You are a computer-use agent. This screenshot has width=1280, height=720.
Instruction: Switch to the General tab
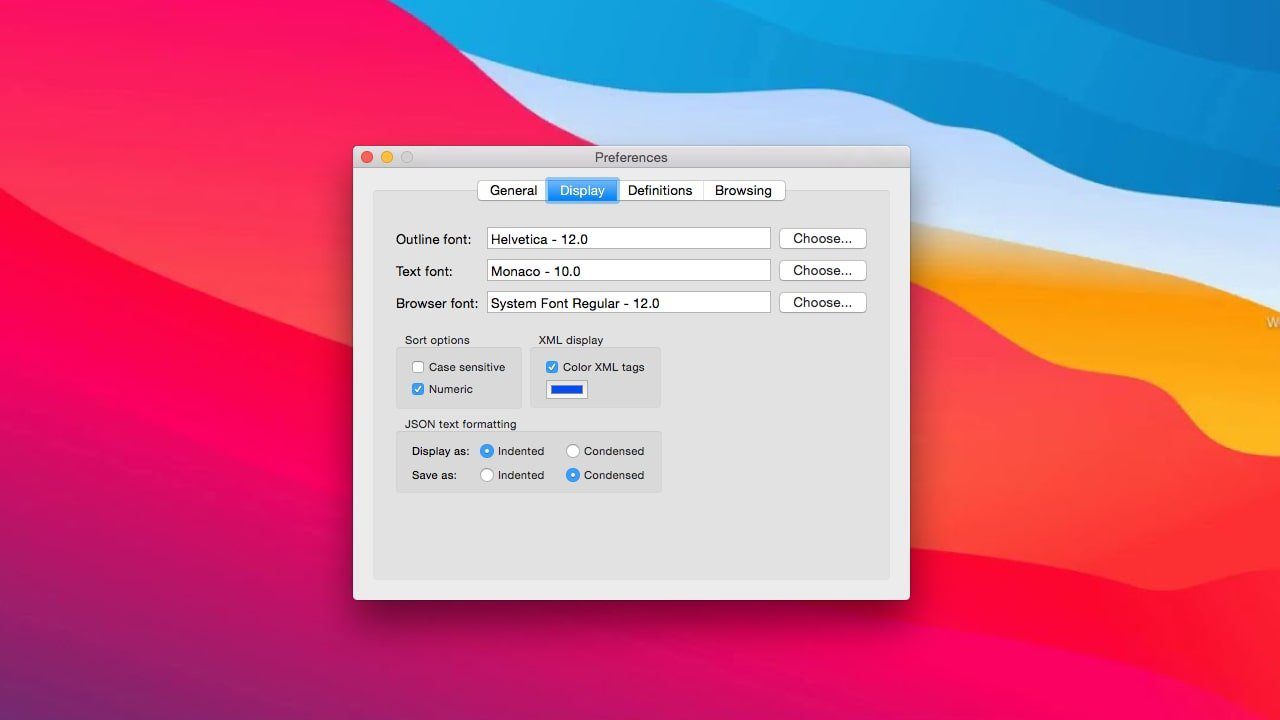pyautogui.click(x=513, y=191)
